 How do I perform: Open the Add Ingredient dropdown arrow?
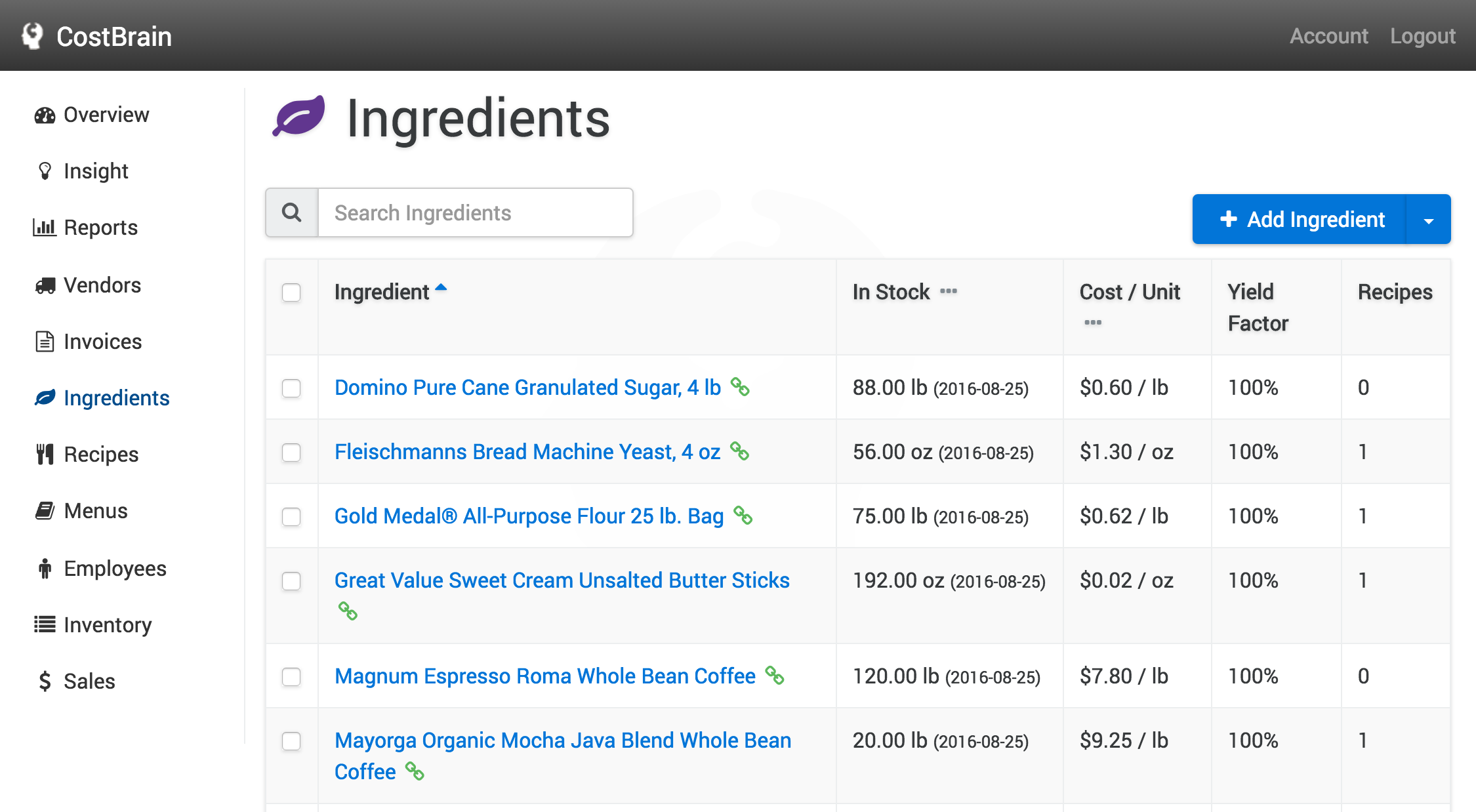(x=1428, y=220)
